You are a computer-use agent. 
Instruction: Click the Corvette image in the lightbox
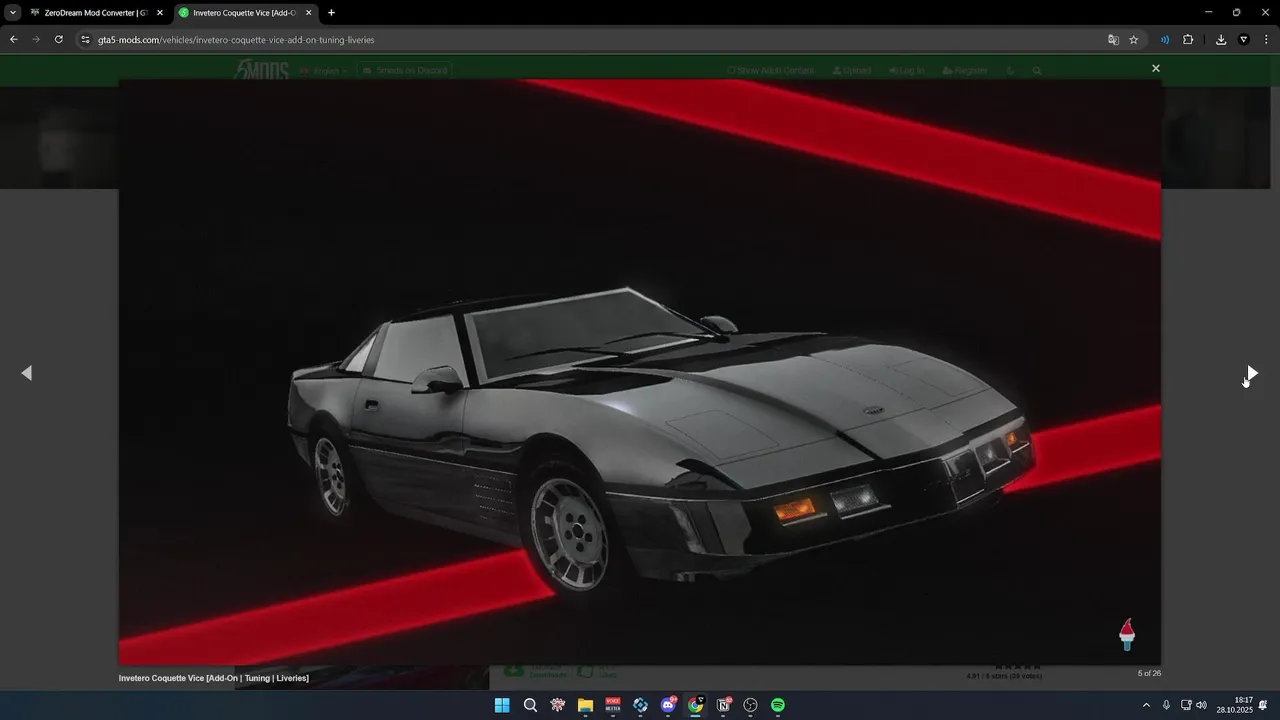tap(640, 372)
